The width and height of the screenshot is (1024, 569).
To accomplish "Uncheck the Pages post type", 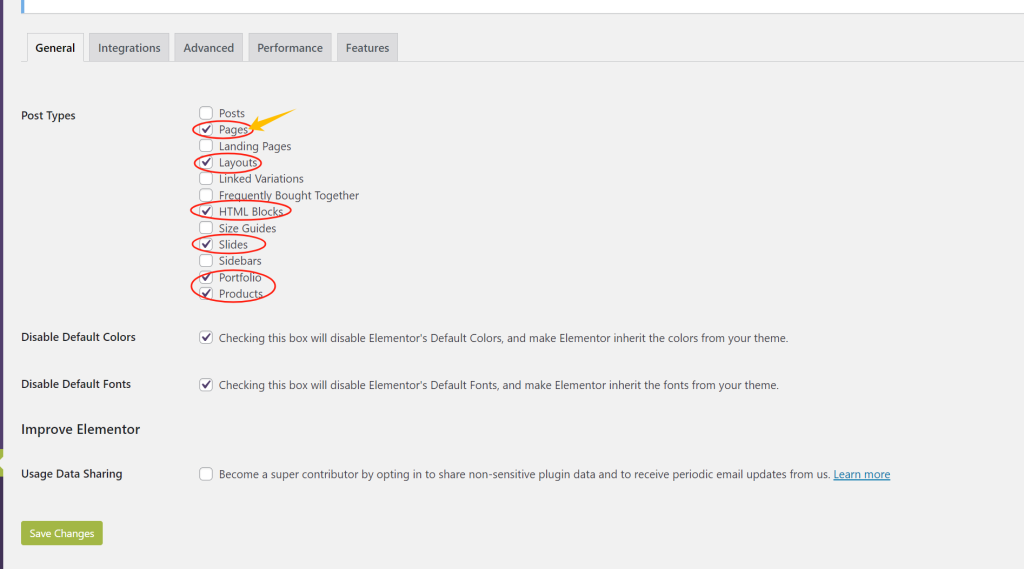I will point(206,130).
